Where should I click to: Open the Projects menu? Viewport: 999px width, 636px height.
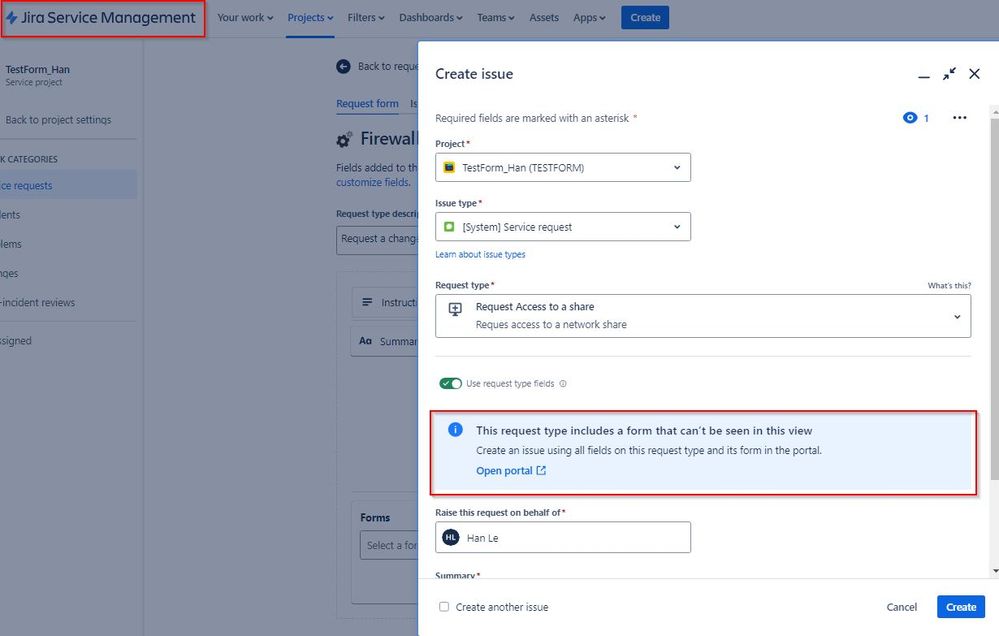(310, 18)
